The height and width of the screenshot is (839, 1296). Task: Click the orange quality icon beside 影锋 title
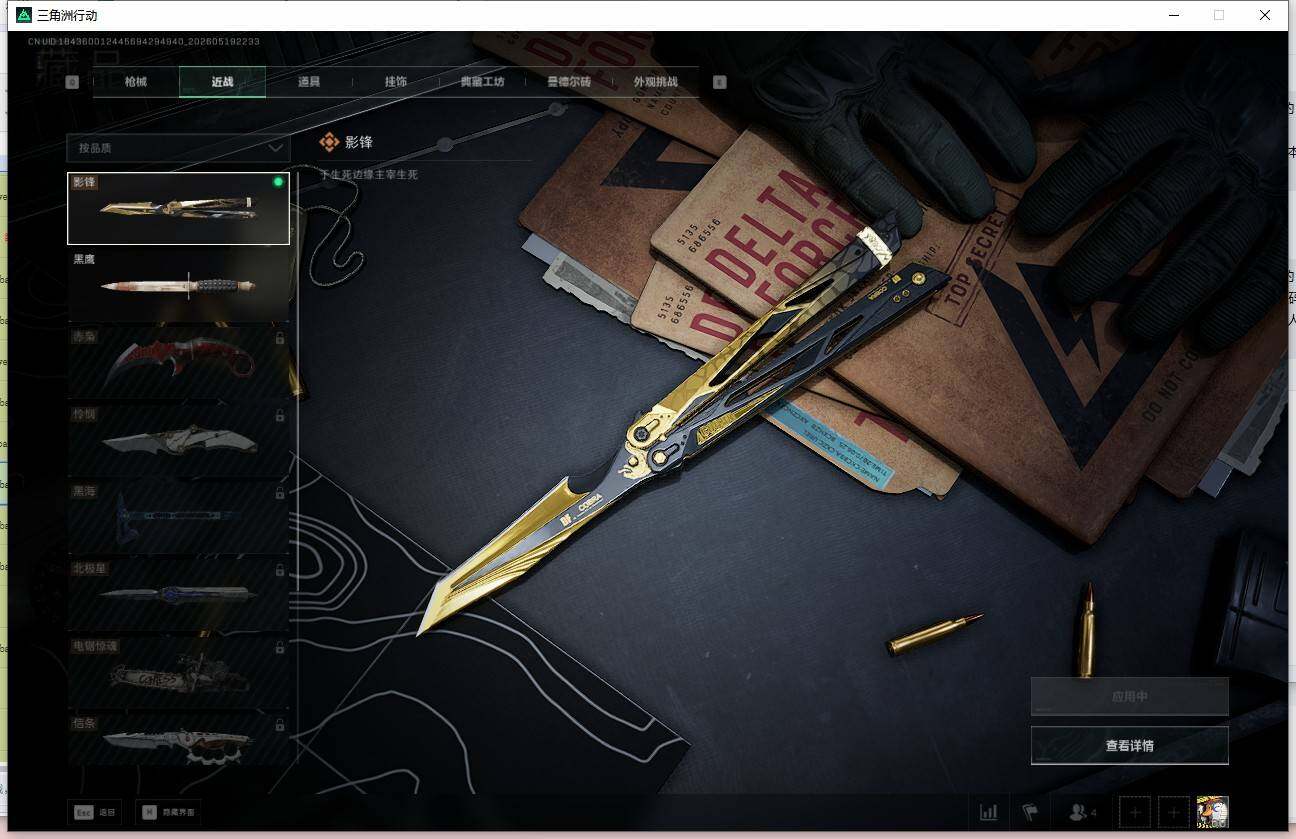click(x=329, y=142)
